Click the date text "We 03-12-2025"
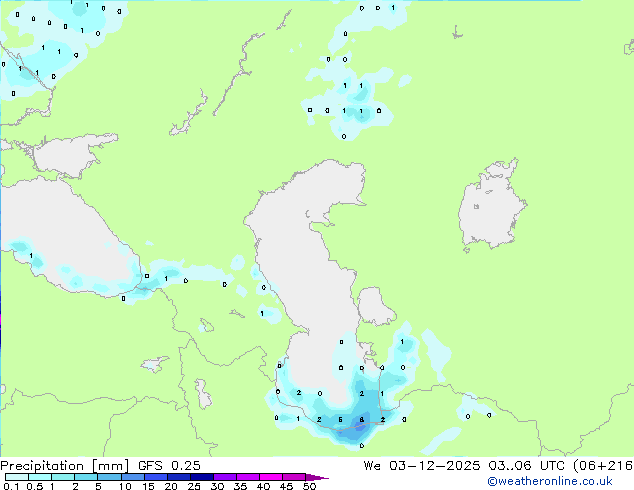 coord(422,466)
